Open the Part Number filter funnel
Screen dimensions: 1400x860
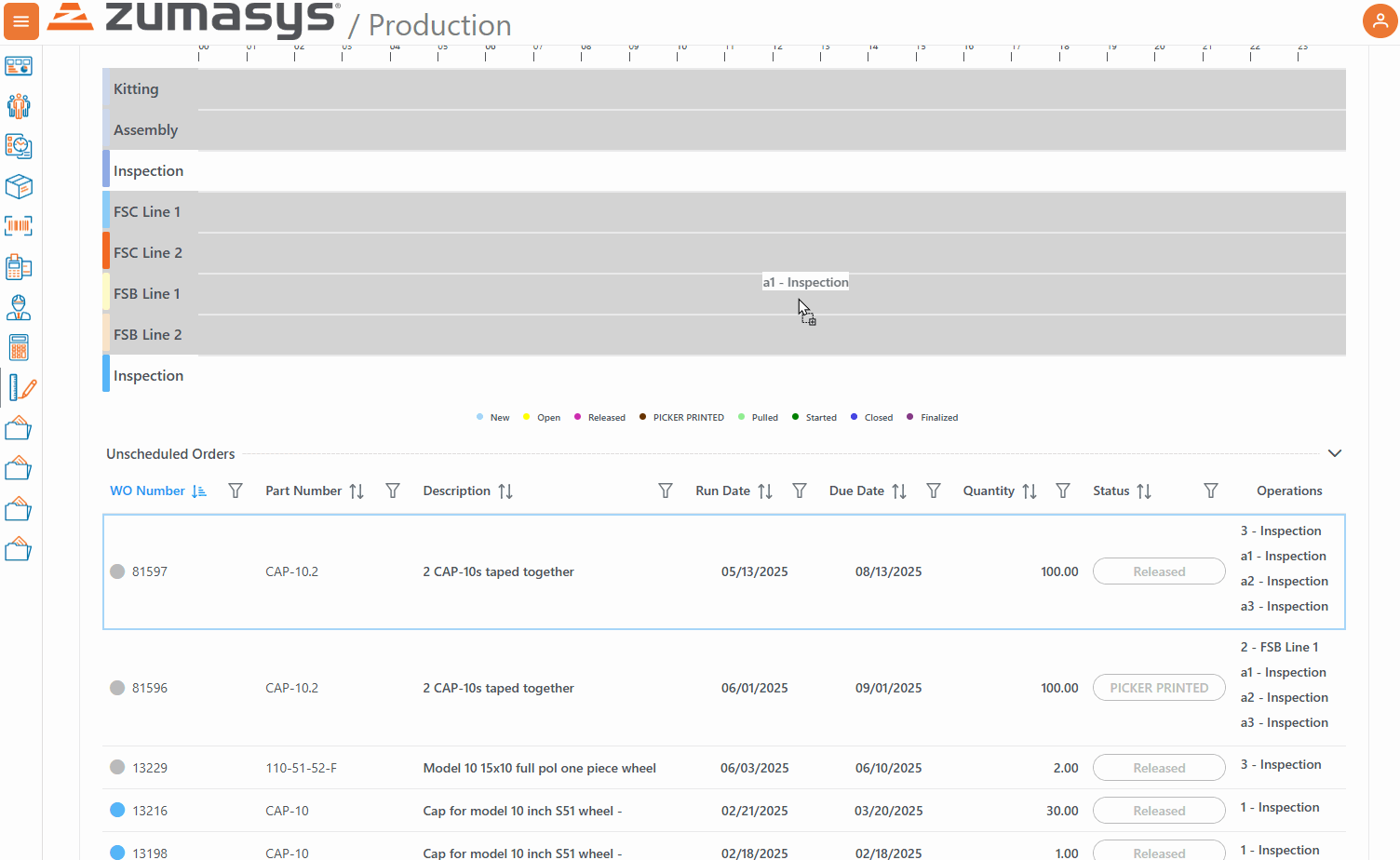[x=392, y=490]
